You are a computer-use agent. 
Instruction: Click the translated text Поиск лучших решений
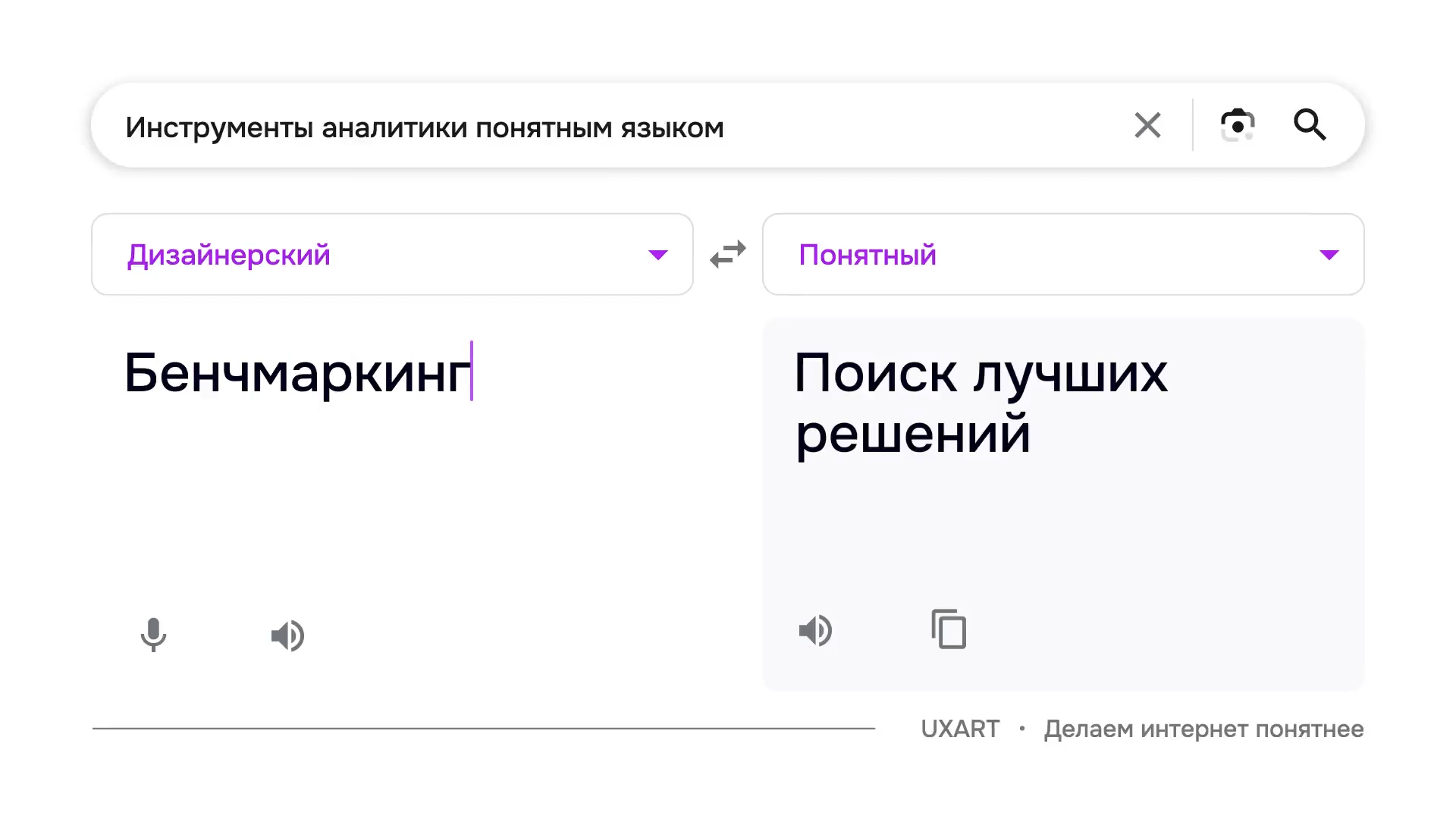pyautogui.click(x=980, y=403)
